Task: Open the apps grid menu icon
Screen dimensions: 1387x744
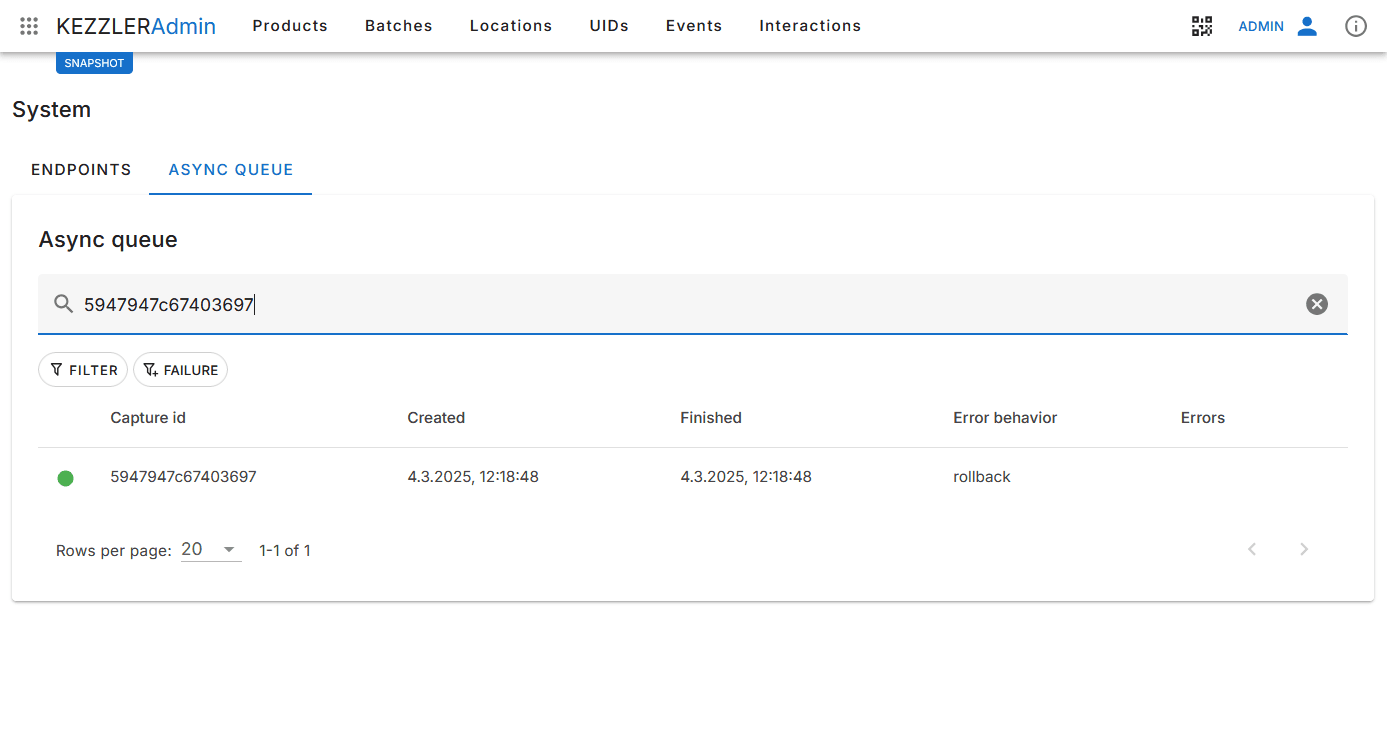Action: click(x=29, y=26)
